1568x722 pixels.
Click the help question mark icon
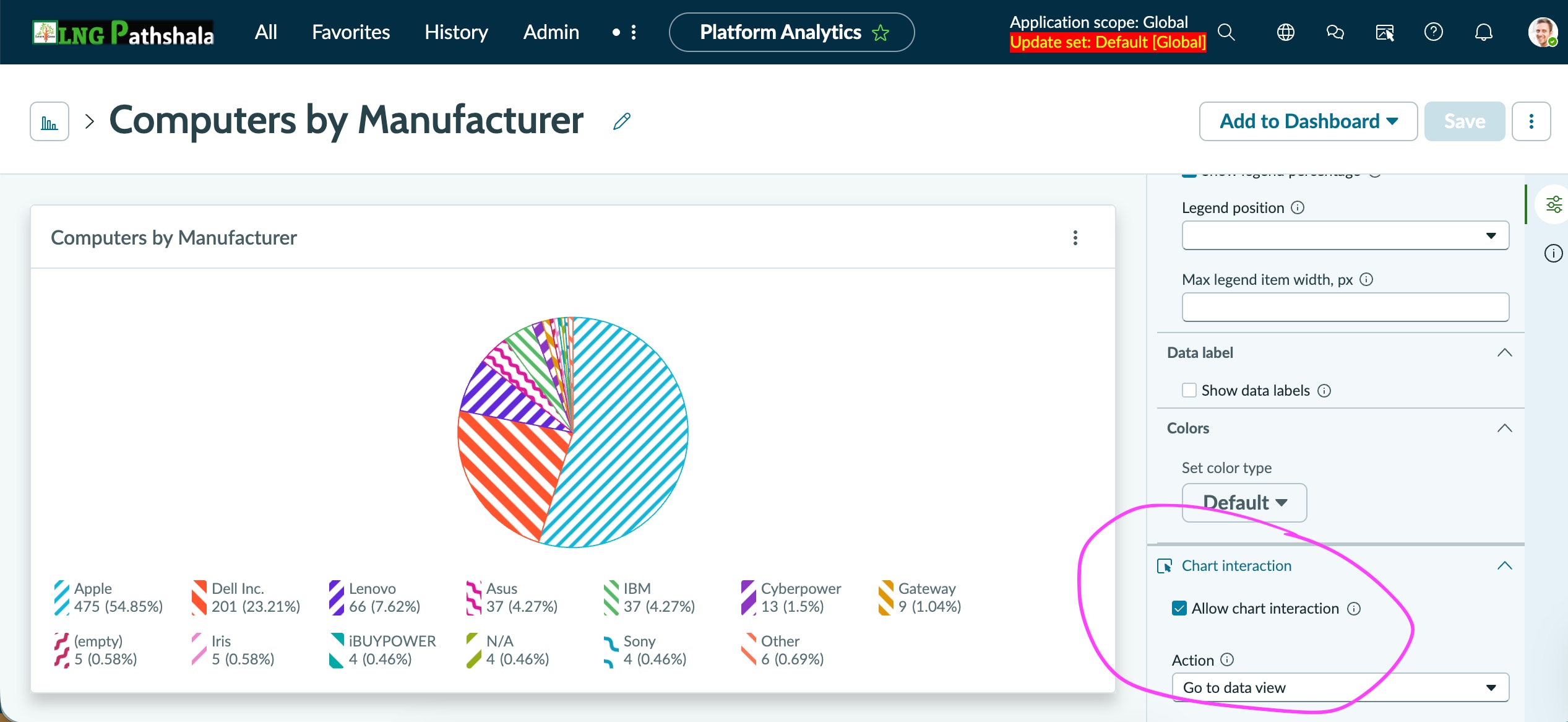(1433, 32)
